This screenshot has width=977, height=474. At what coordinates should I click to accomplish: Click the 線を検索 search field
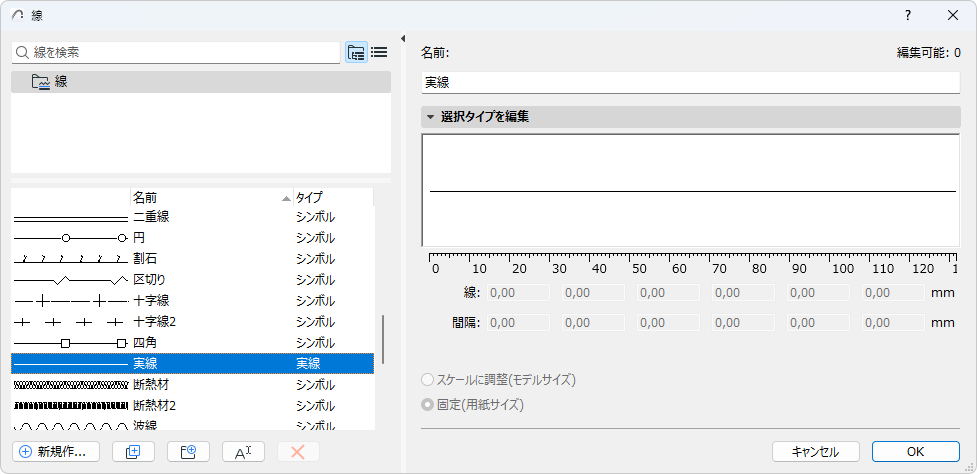pyautogui.click(x=176, y=53)
